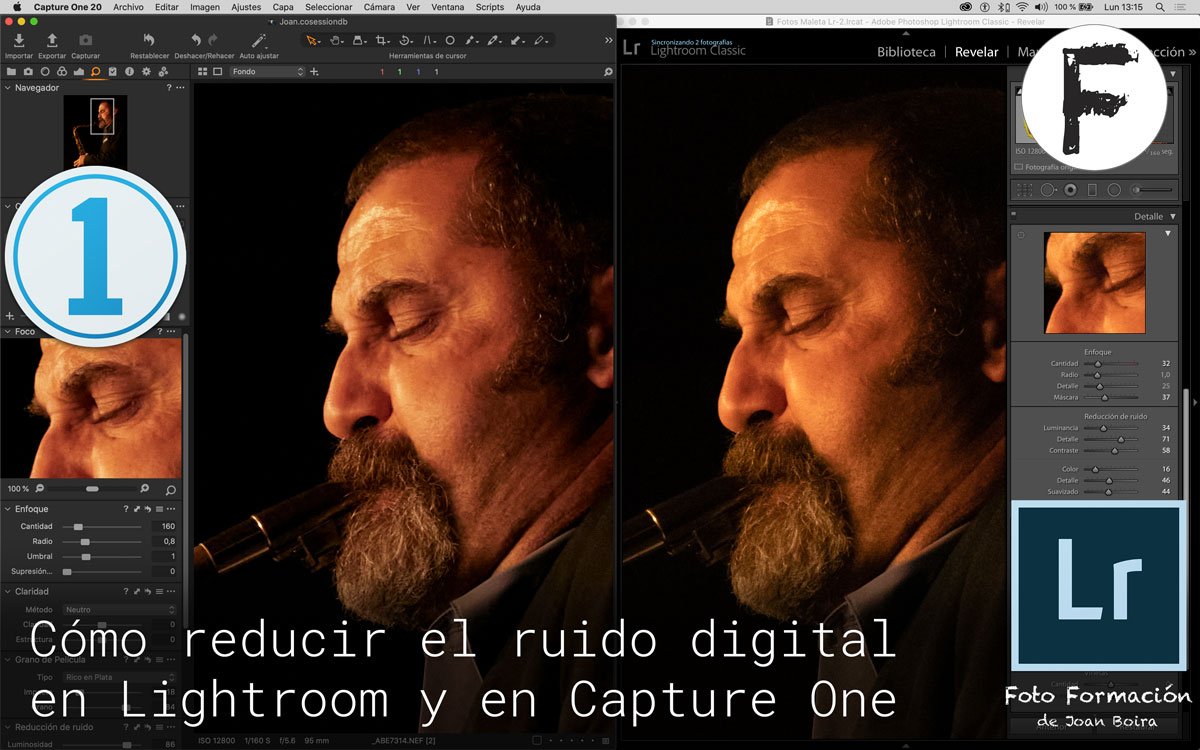1200x750 pixels.
Task: Select the orange pointer cursor tool
Action: point(312,40)
